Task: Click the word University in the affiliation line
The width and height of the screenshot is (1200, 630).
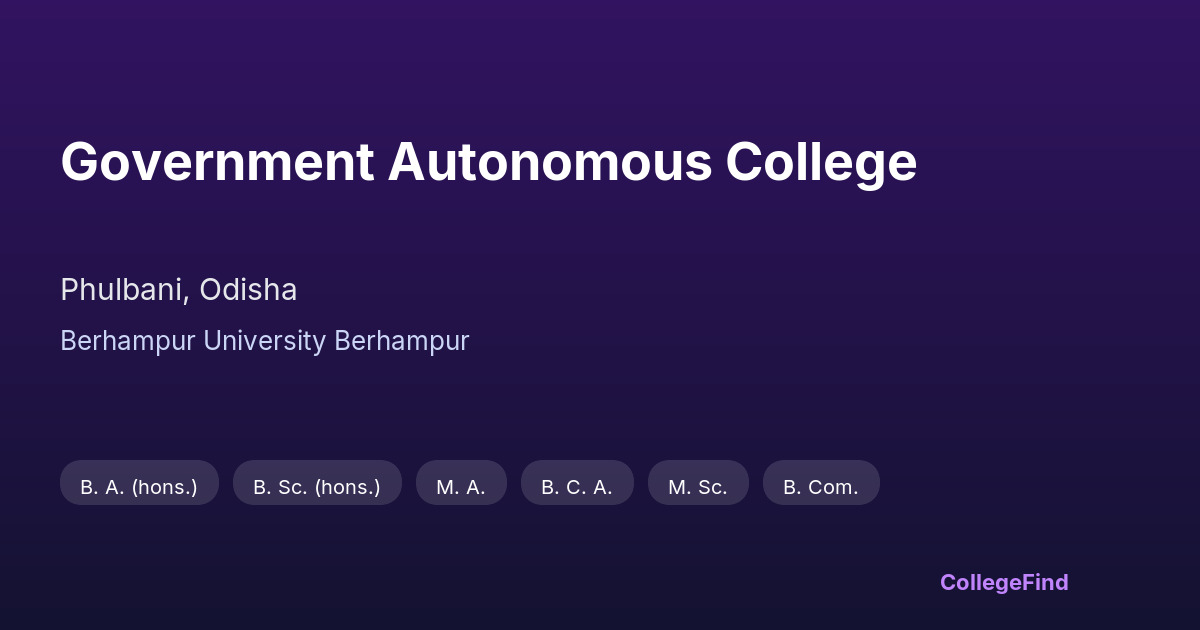Action: coord(264,341)
